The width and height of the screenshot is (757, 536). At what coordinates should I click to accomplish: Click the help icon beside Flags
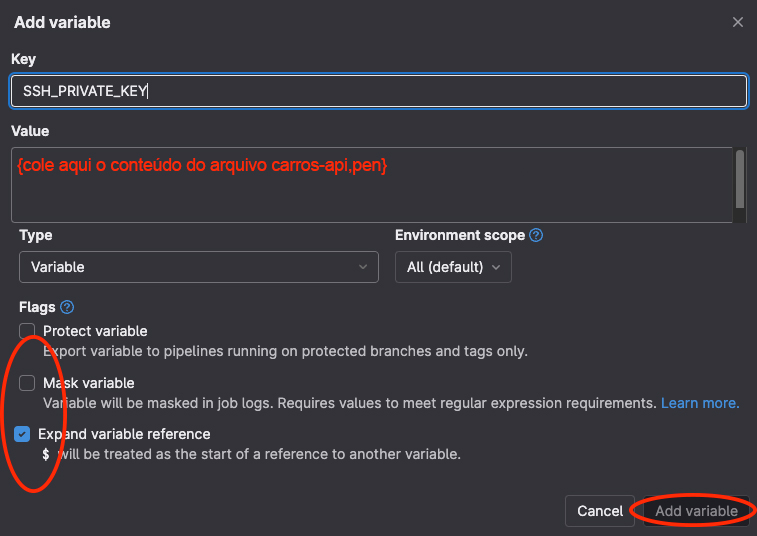(x=67, y=307)
